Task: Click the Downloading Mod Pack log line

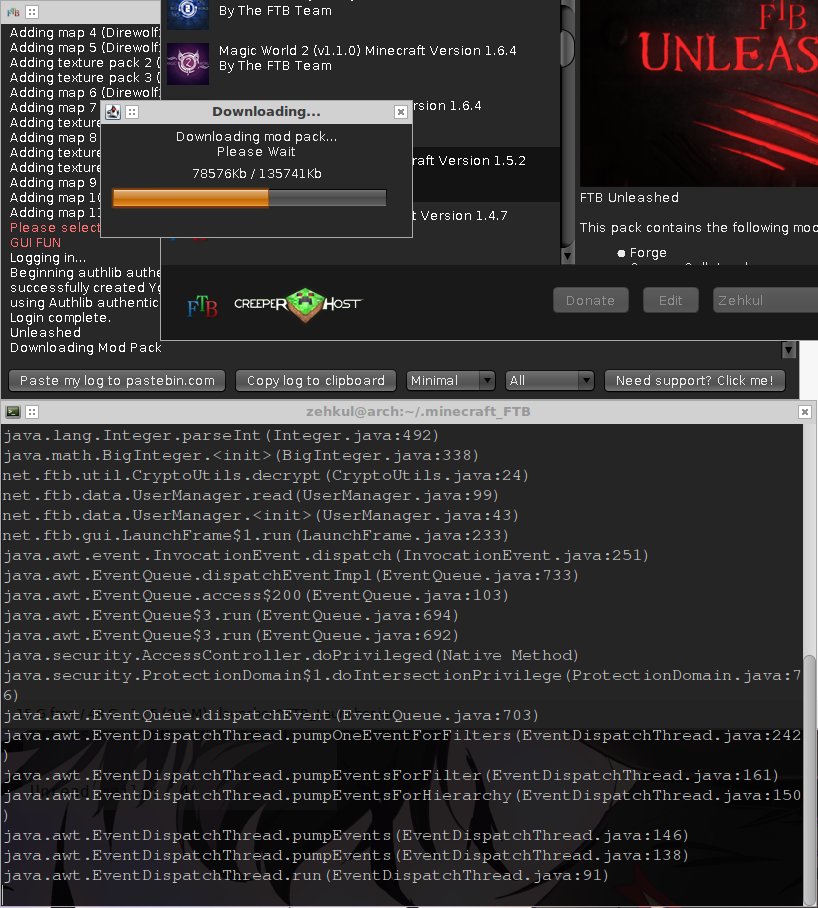Action: [x=86, y=347]
